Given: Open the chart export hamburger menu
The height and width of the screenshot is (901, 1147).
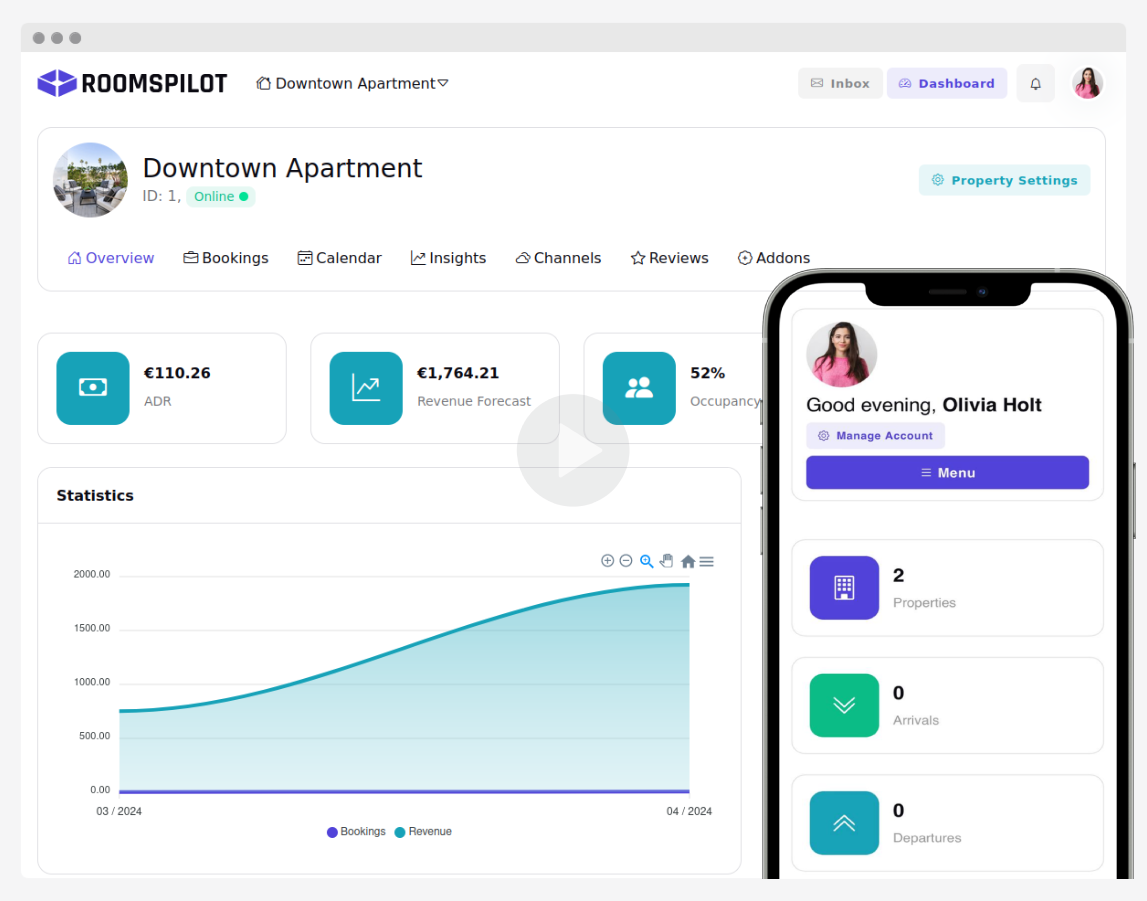Looking at the screenshot, I should 707,561.
